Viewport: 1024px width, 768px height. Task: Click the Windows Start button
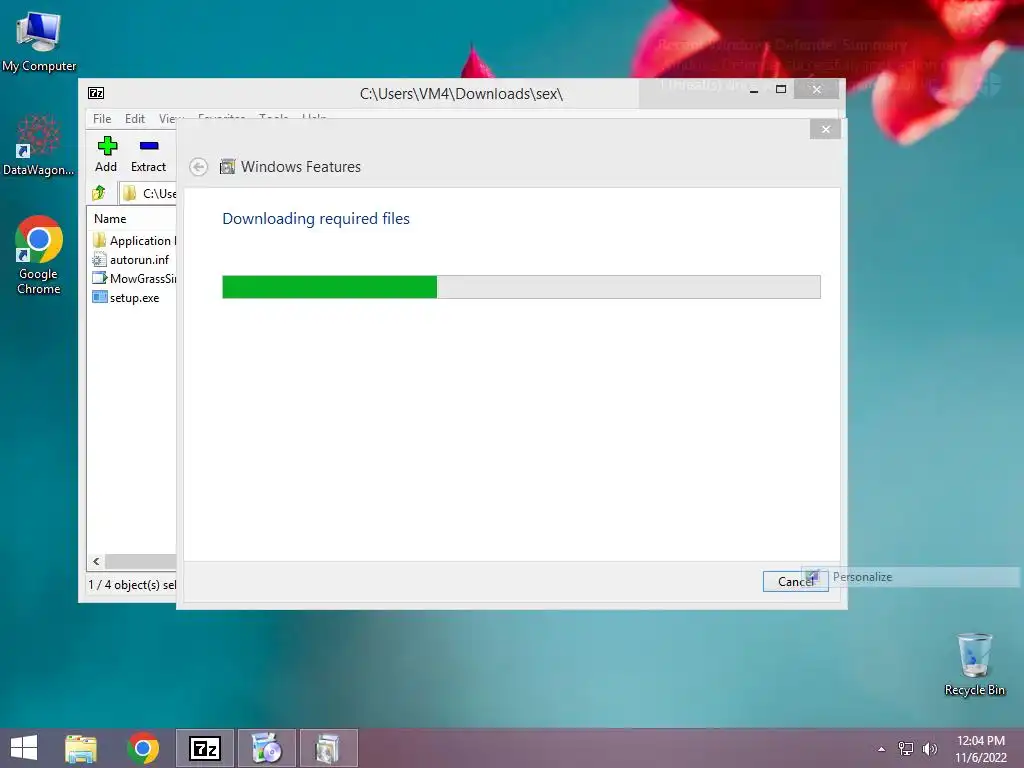point(24,748)
